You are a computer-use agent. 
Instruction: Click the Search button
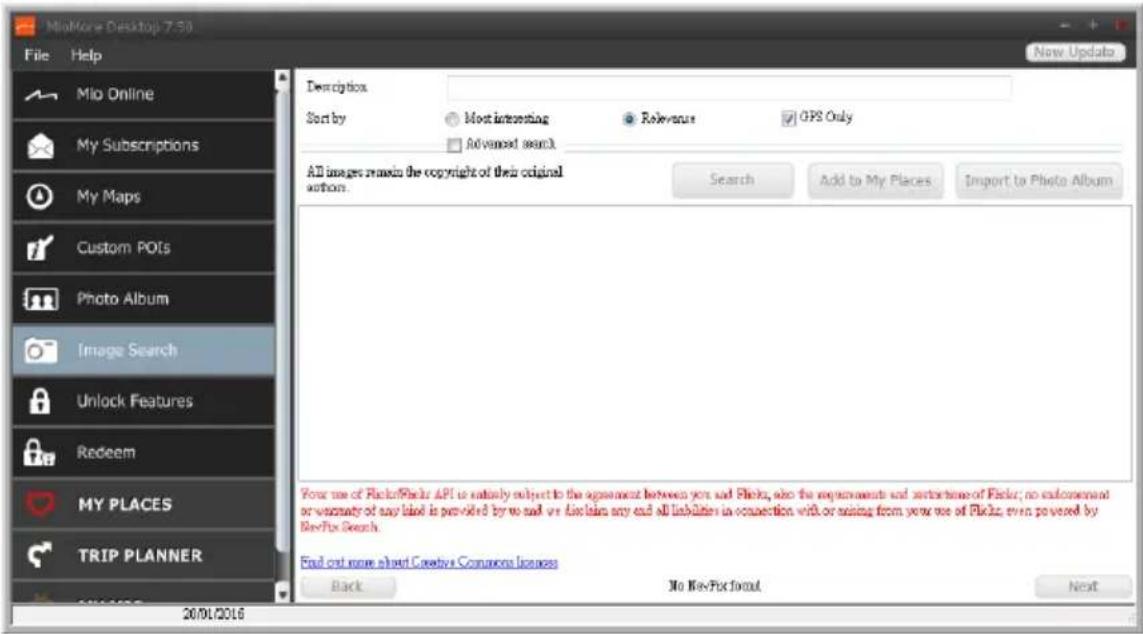(733, 180)
